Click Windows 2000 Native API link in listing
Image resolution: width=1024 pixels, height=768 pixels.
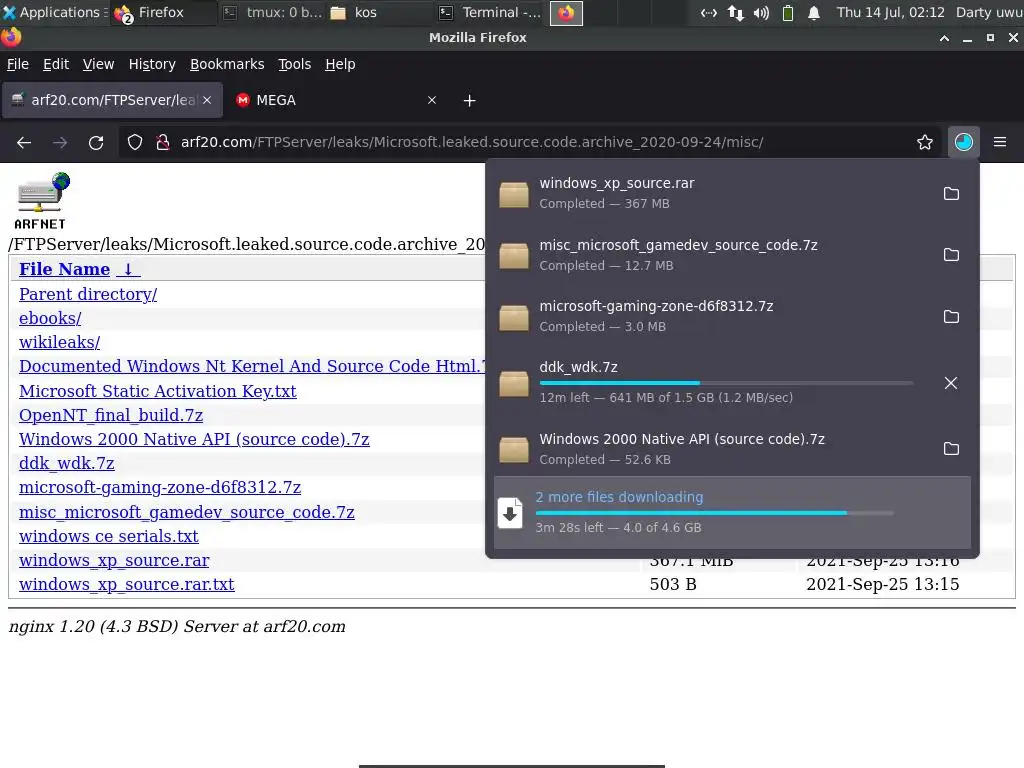tap(194, 440)
